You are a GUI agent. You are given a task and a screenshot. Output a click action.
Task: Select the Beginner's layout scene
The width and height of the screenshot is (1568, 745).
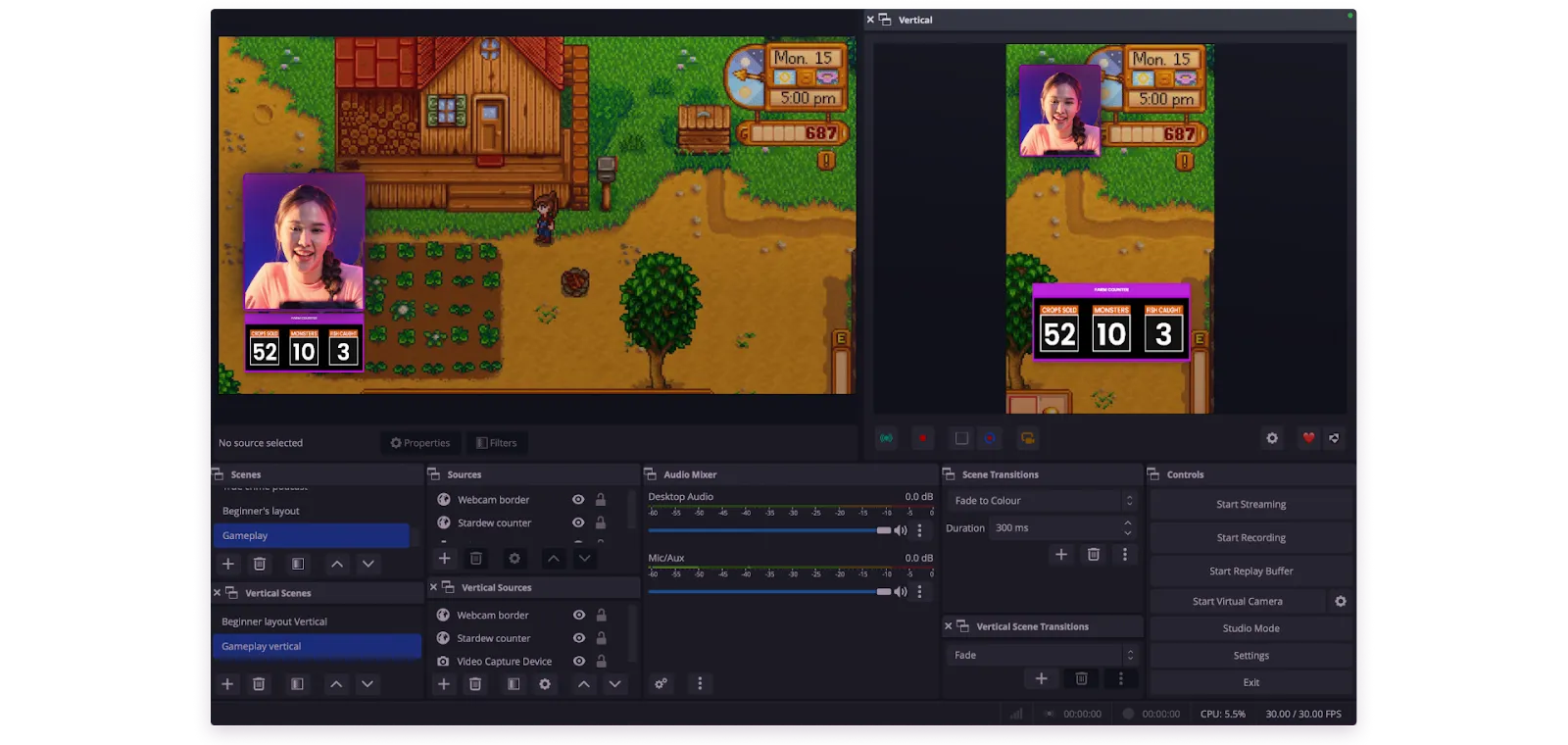312,511
